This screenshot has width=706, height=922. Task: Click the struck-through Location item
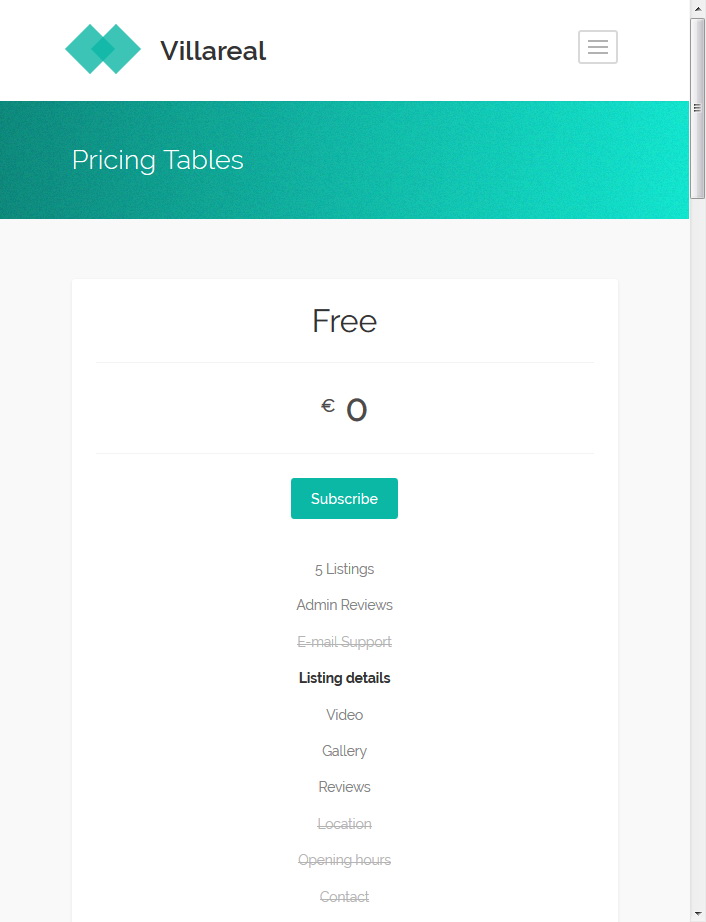(x=344, y=824)
